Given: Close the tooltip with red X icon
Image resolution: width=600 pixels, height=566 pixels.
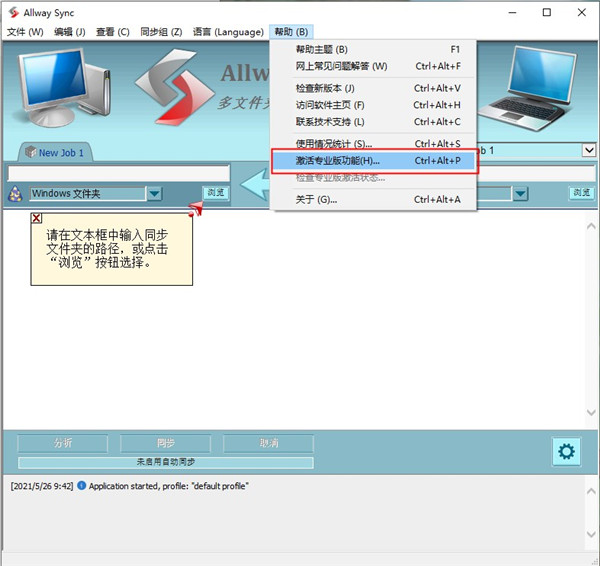Looking at the screenshot, I should point(36,217).
